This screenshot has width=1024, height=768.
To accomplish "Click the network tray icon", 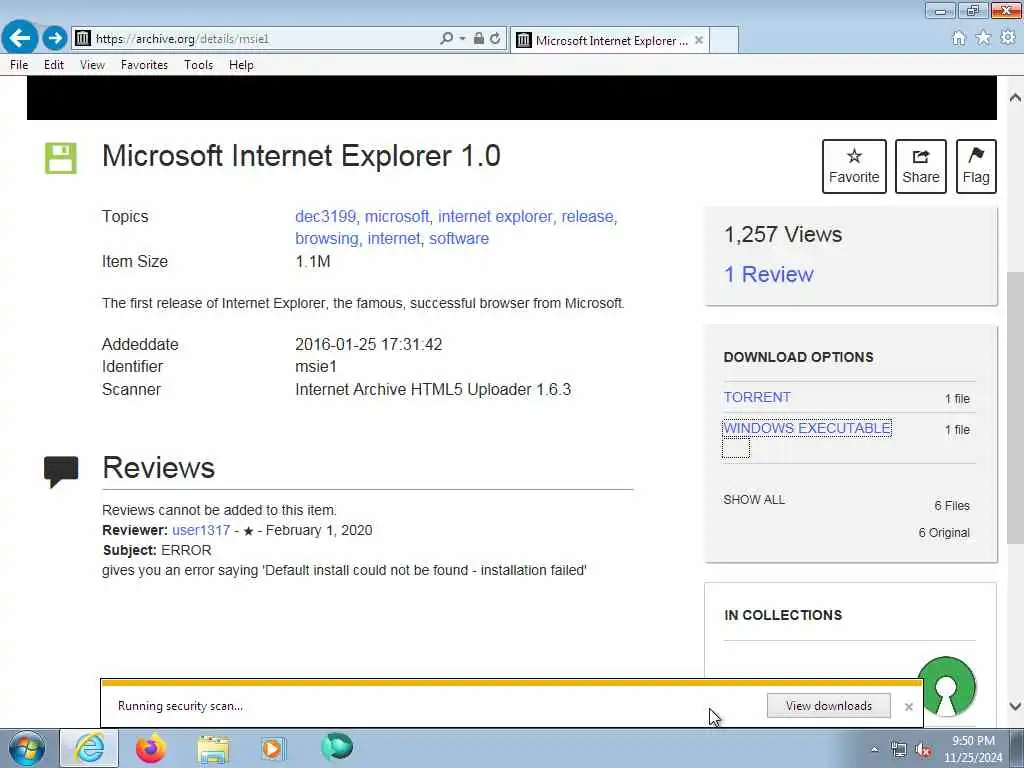I will tap(899, 750).
